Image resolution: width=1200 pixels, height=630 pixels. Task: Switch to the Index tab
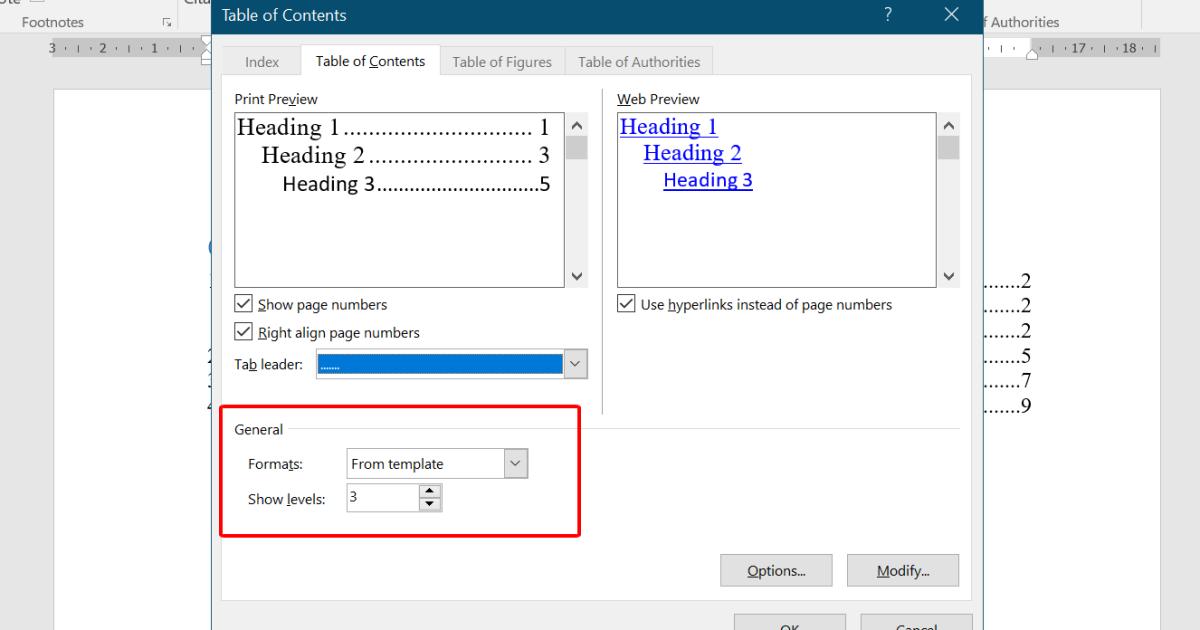click(x=262, y=62)
